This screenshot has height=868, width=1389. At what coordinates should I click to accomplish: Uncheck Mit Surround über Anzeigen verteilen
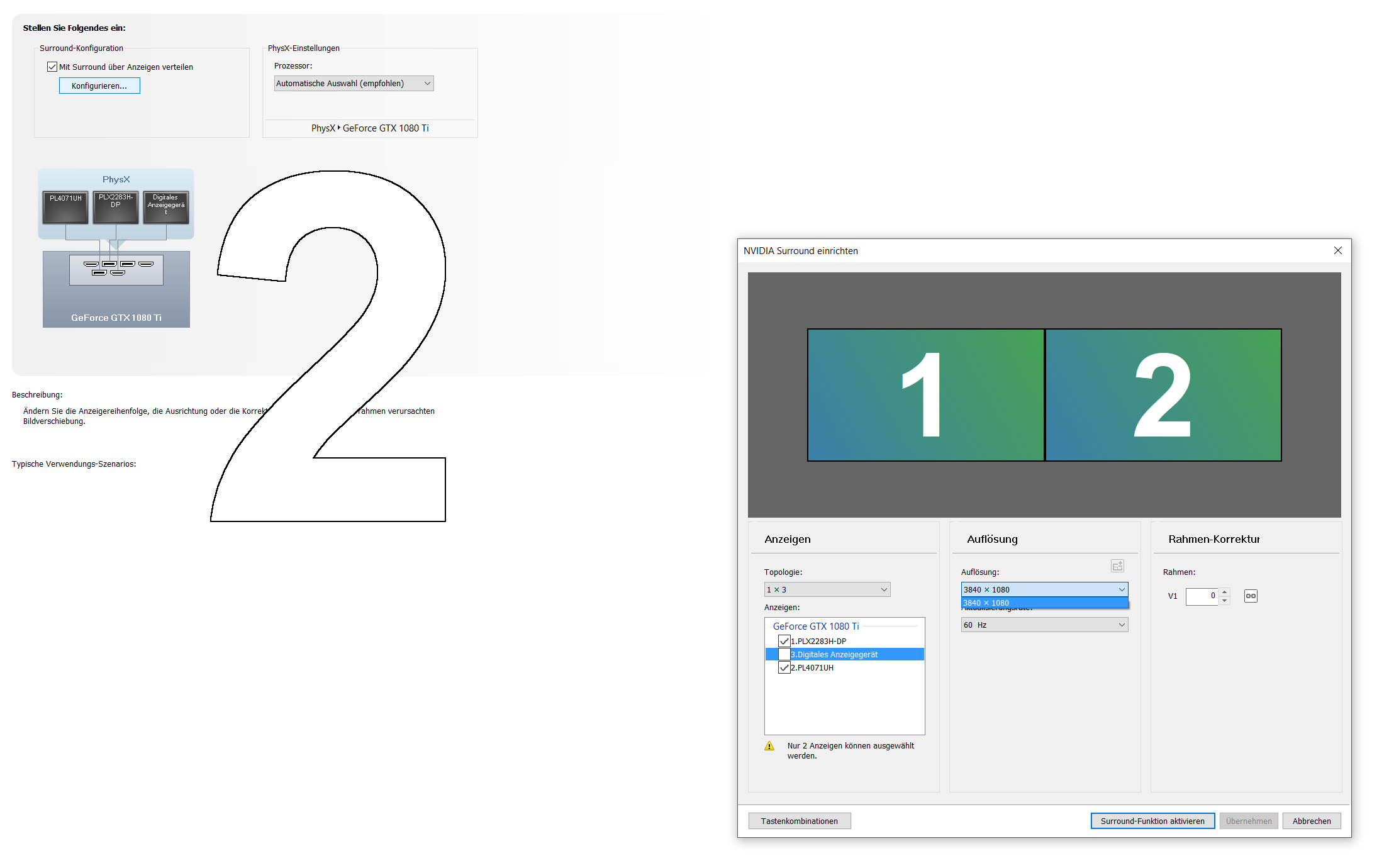point(52,67)
